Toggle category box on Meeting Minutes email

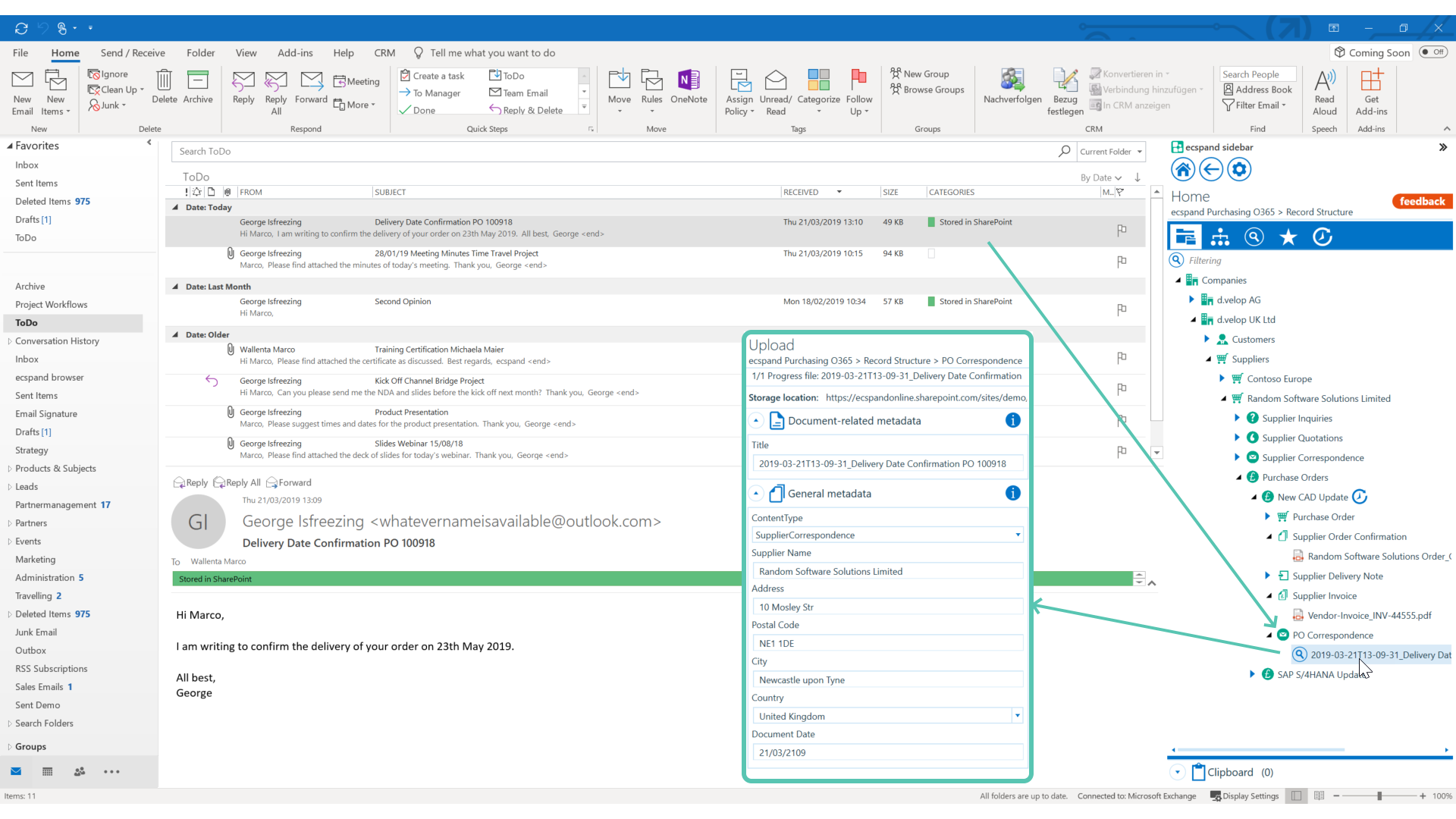pyautogui.click(x=931, y=253)
